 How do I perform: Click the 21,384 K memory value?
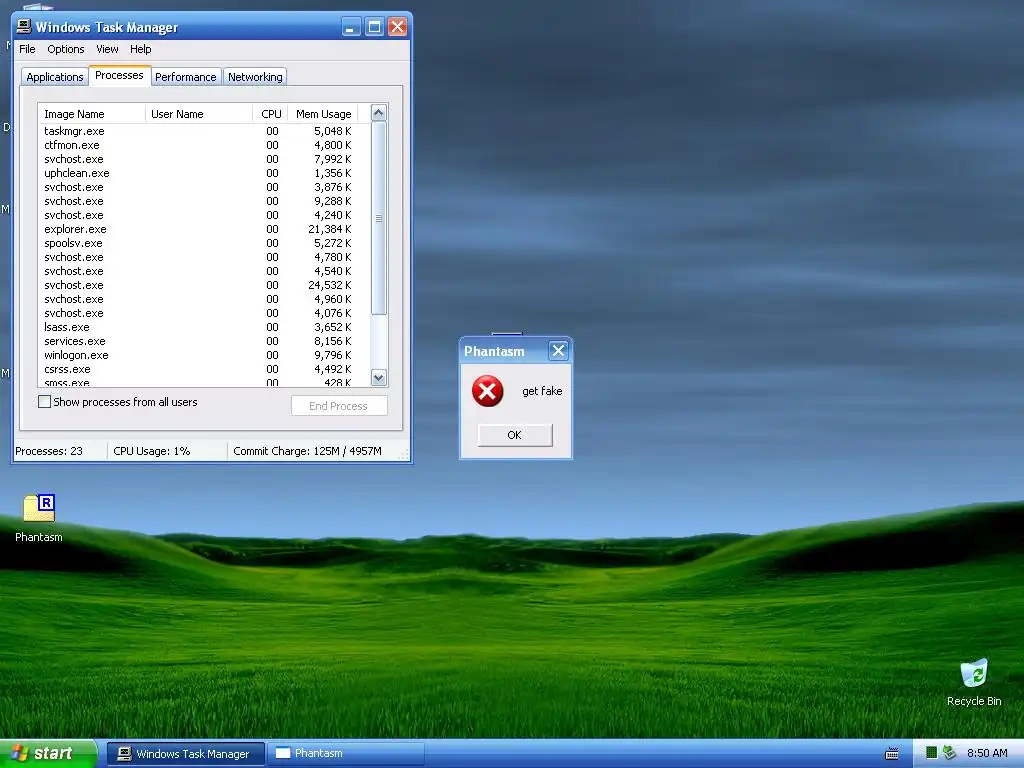(330, 229)
